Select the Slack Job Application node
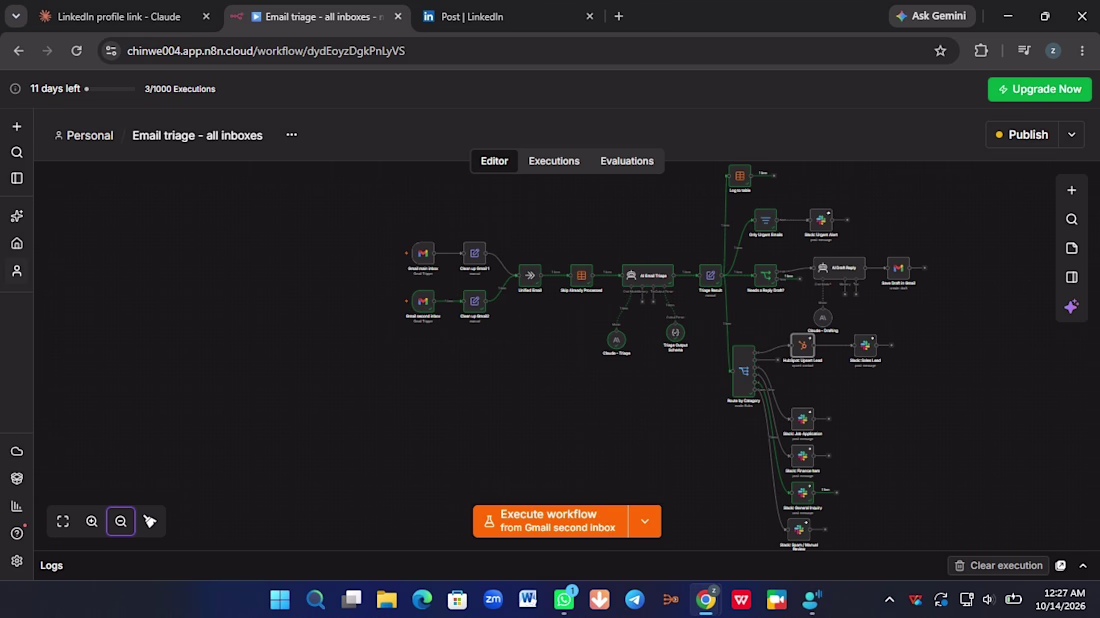 802,419
